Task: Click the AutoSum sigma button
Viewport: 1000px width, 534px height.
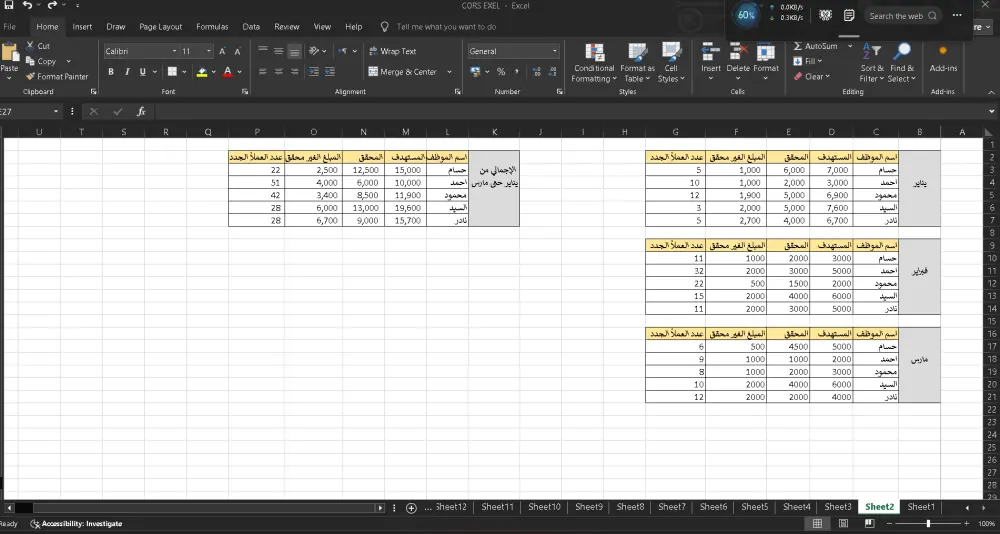Action: pos(815,46)
